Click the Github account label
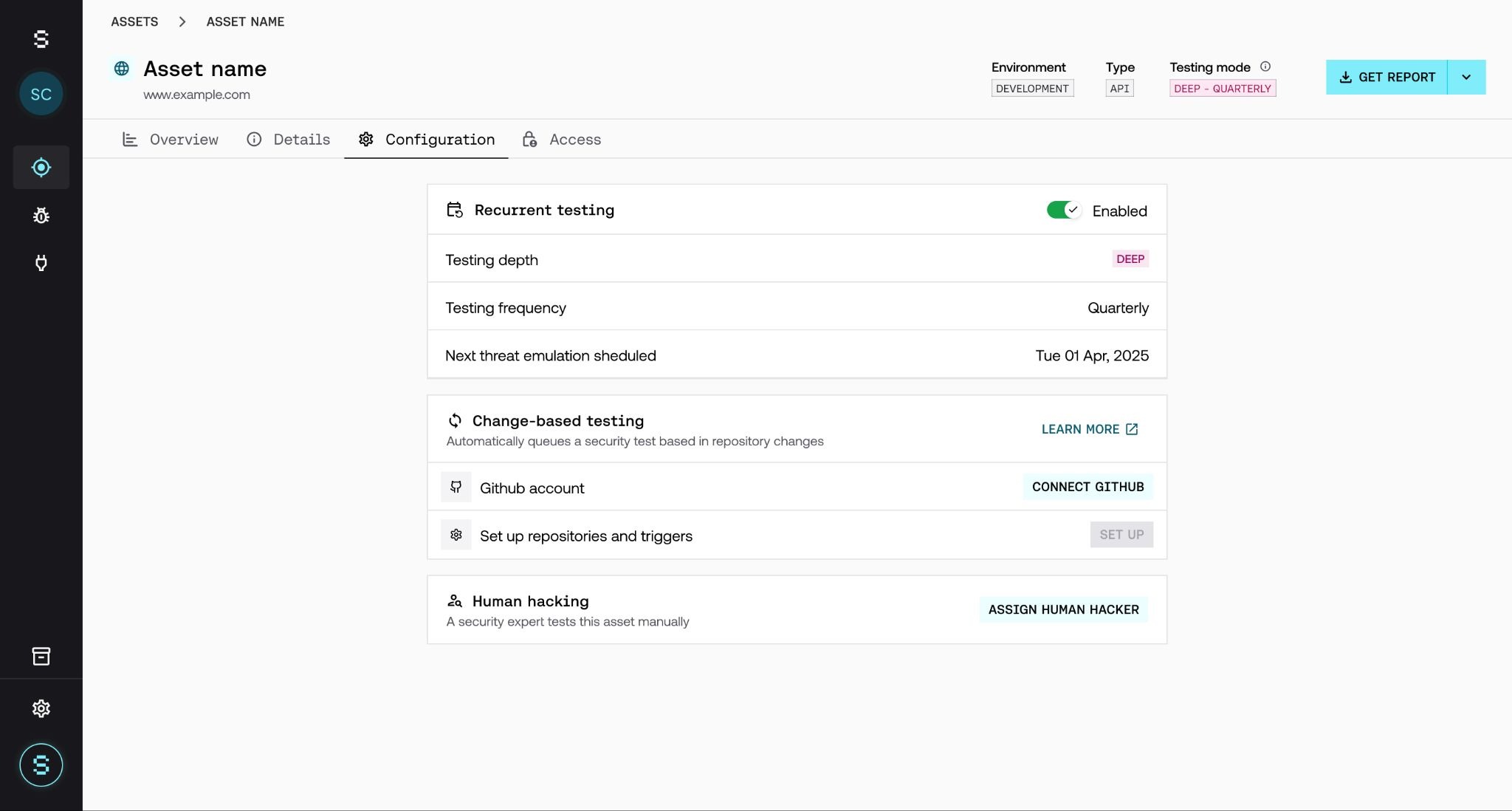 click(x=532, y=488)
